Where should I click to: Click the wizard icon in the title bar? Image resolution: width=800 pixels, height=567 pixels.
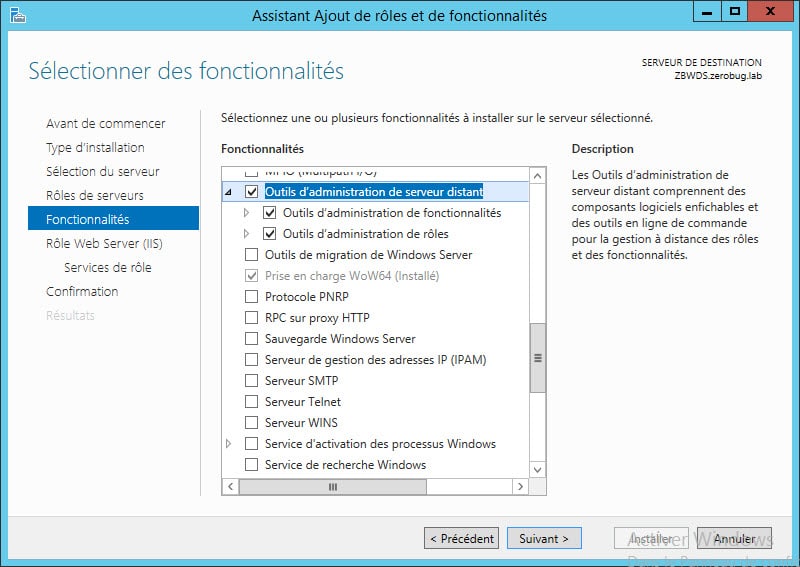click(x=17, y=15)
